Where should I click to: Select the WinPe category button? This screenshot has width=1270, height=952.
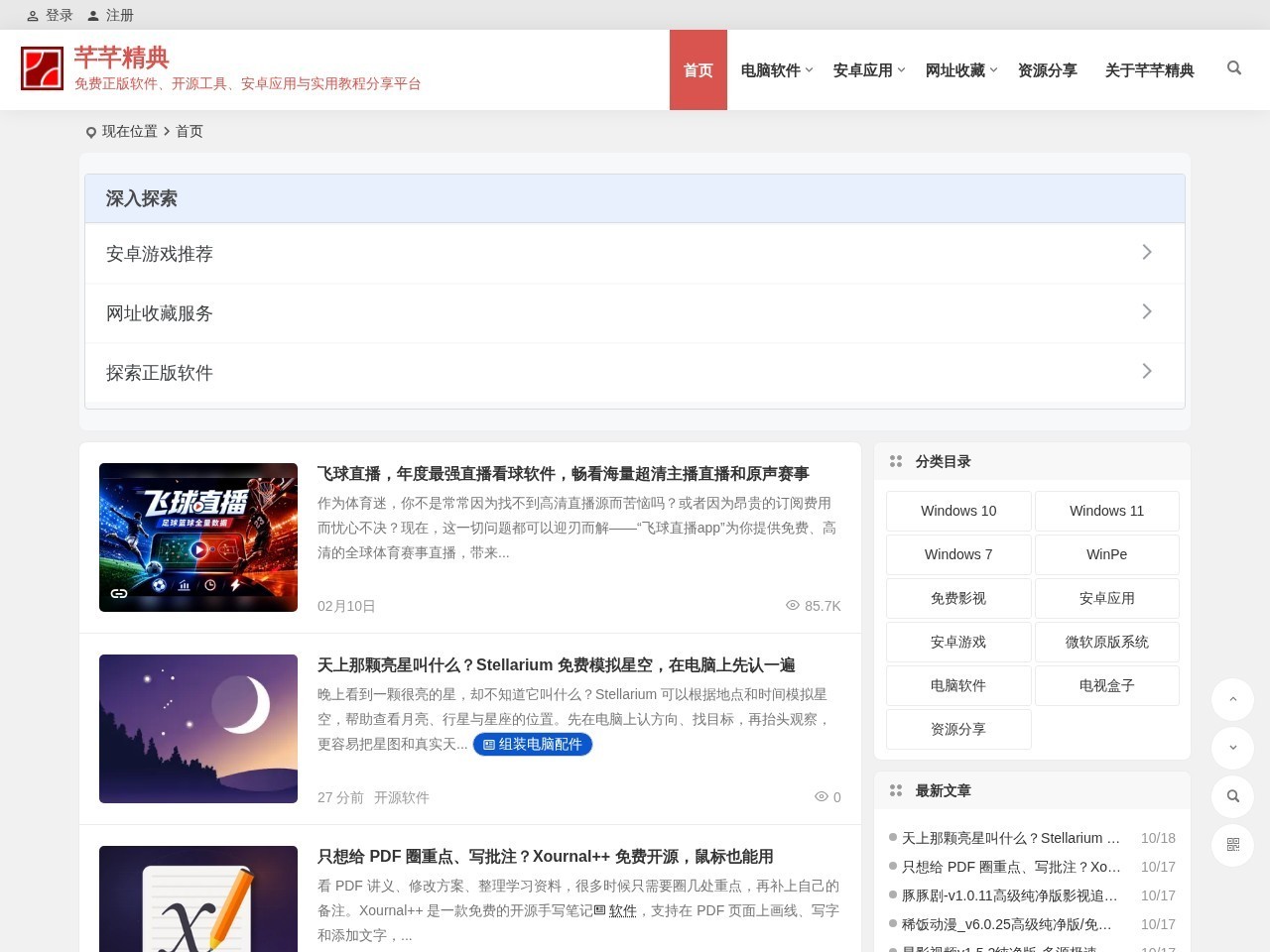(1107, 554)
